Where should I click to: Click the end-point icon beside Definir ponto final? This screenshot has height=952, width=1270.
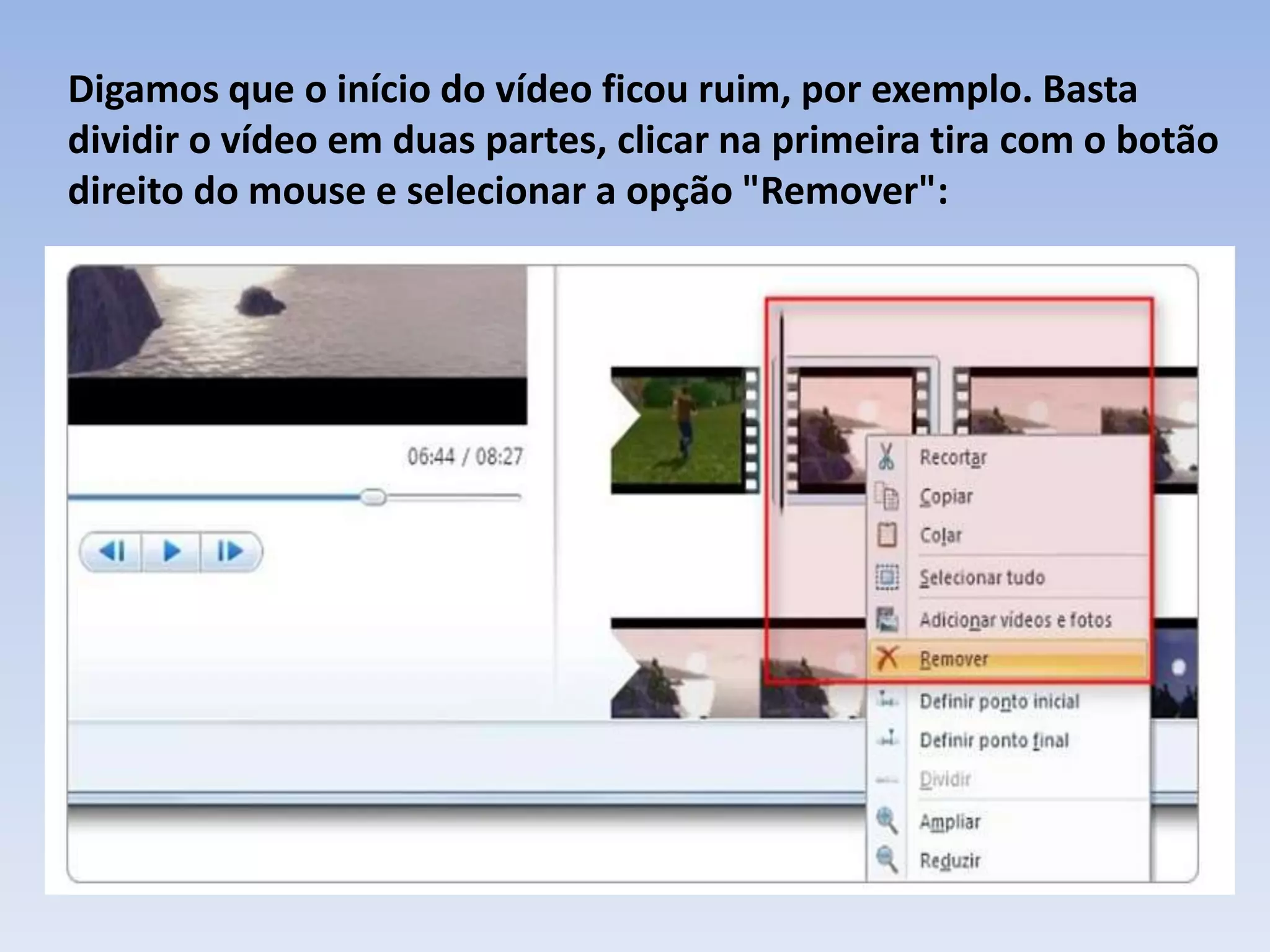tap(888, 738)
